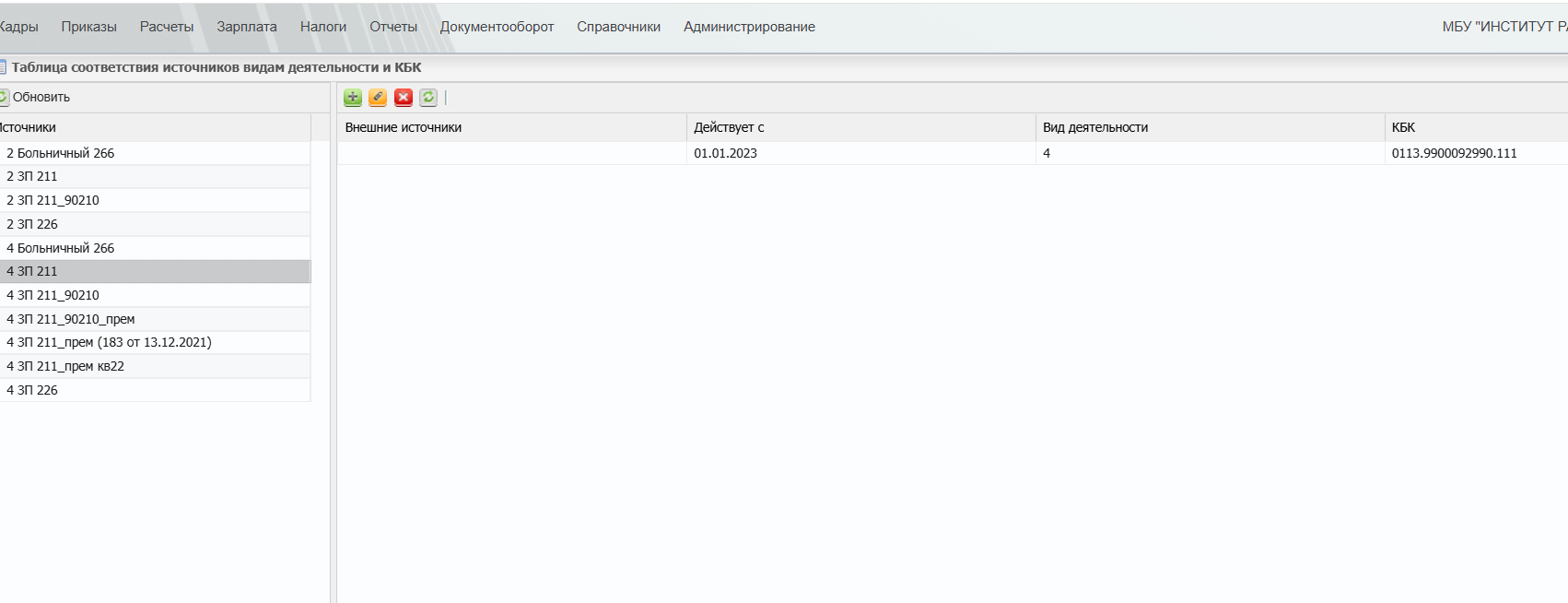Select highlighted source 4 ЗП 211
The width and height of the screenshot is (1568, 603).
[155, 271]
